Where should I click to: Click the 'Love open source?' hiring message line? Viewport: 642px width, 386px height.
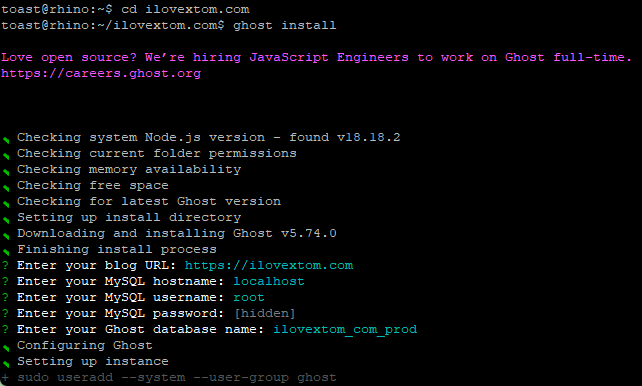(316, 57)
